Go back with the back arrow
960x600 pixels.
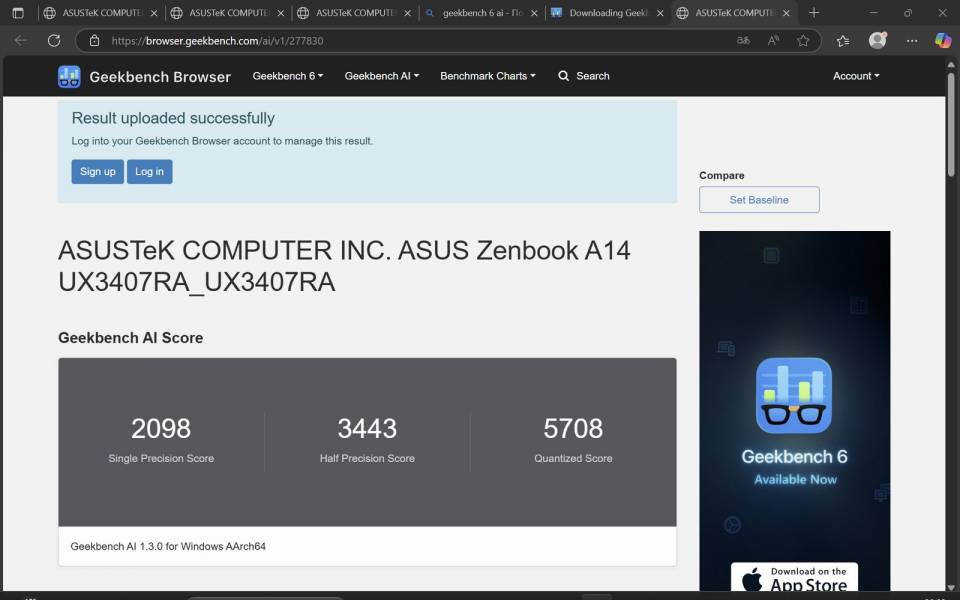tap(21, 40)
